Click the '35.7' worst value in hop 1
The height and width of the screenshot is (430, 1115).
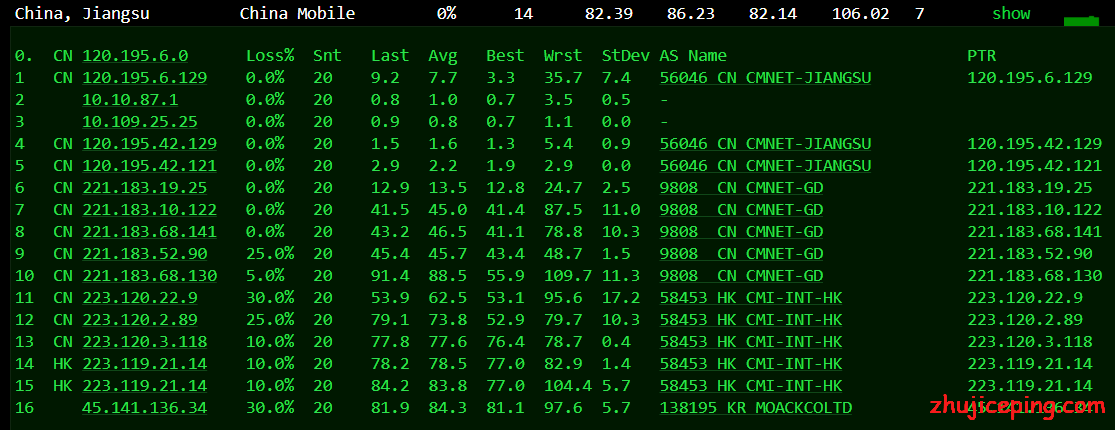pos(563,78)
